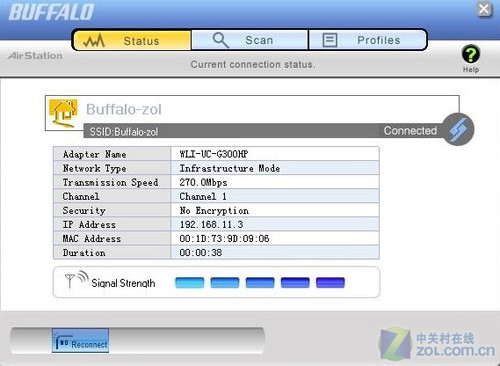Click the 'IP Address' row label

pyautogui.click(x=89, y=224)
